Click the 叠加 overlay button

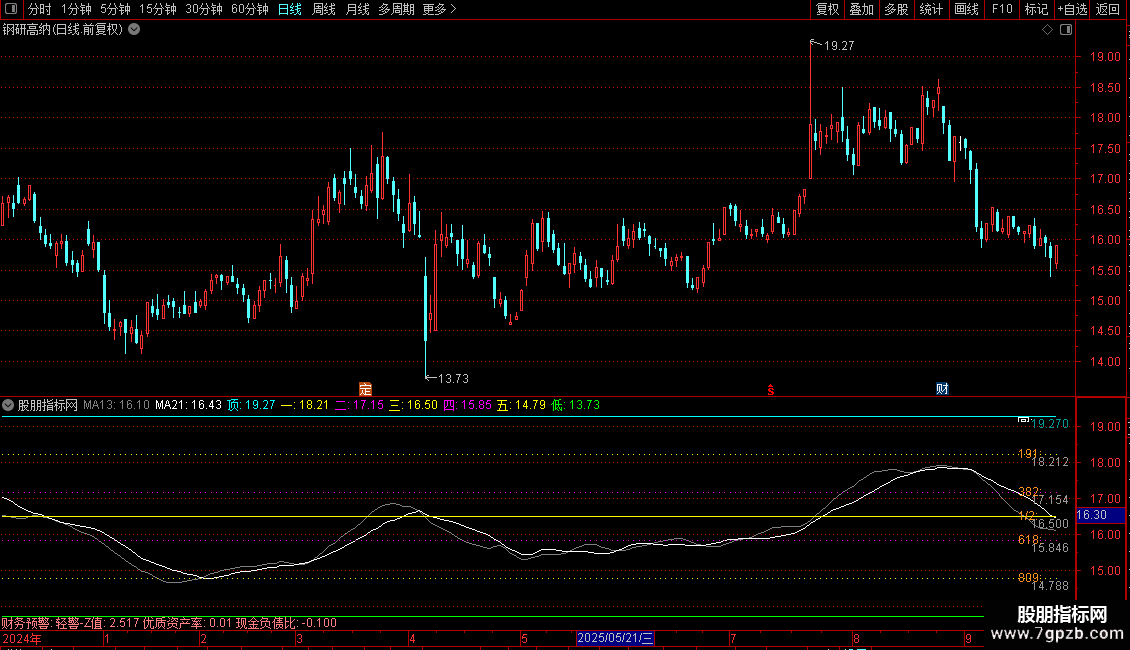[862, 9]
